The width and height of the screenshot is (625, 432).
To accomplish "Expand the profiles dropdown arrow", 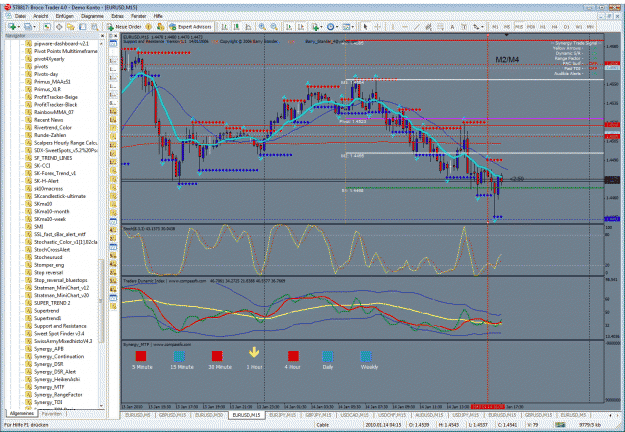I will tap(34, 27).
